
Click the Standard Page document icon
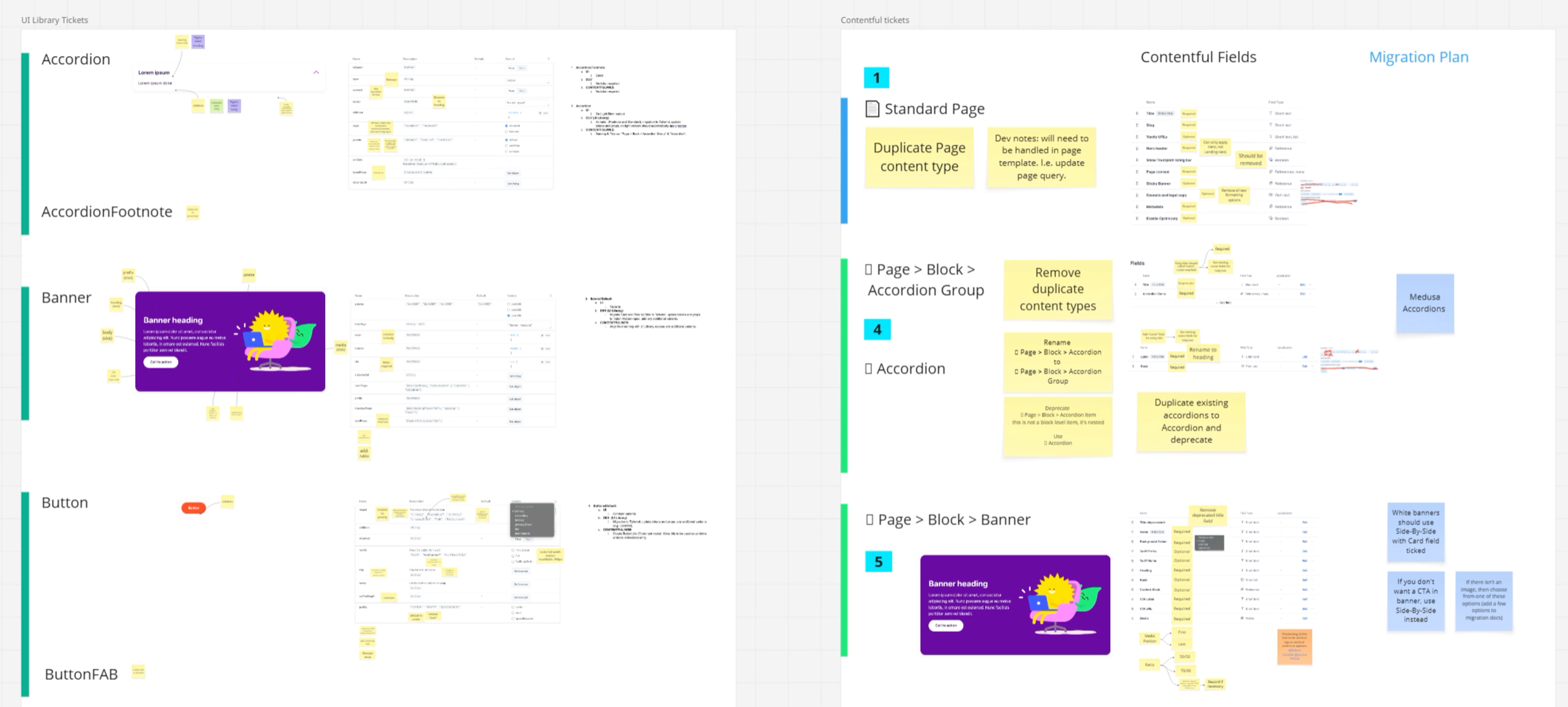point(872,109)
